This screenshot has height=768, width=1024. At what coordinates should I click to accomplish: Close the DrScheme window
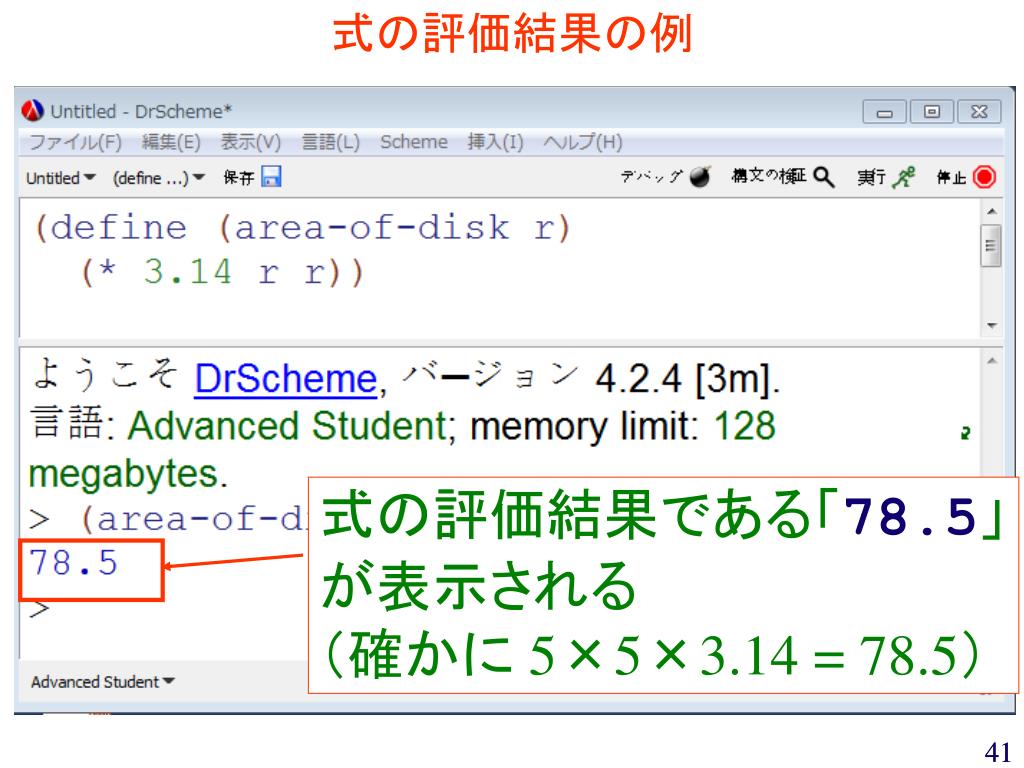pyautogui.click(x=979, y=112)
